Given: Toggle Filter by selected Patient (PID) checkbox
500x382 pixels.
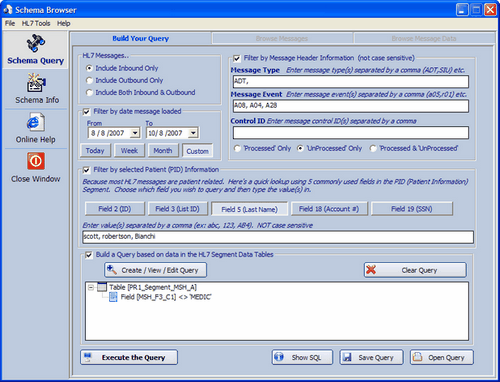Looking at the screenshot, I should [86, 170].
